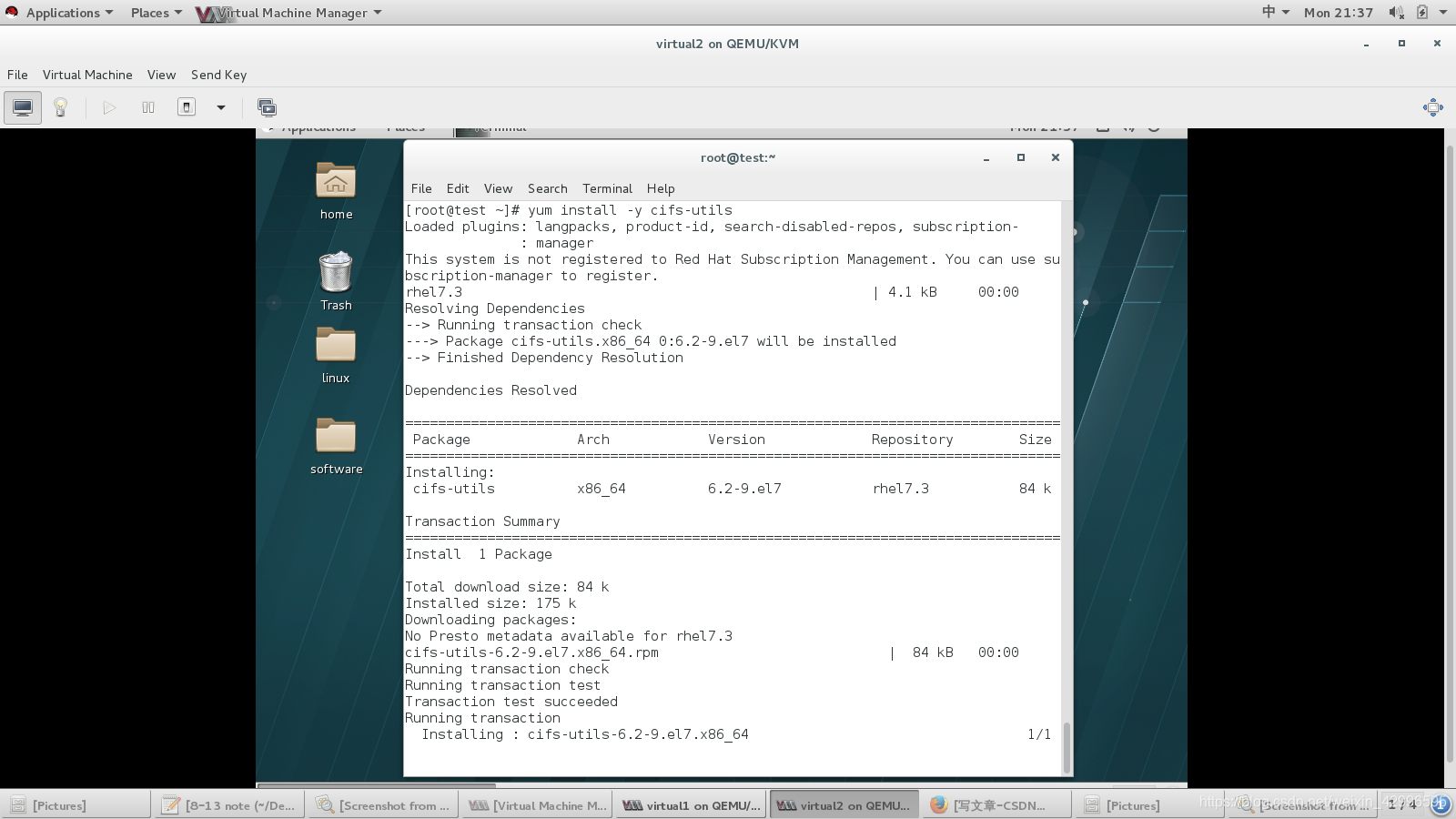1456x819 pixels.
Task: Switch to fullscreen view icon
Action: point(1432,107)
